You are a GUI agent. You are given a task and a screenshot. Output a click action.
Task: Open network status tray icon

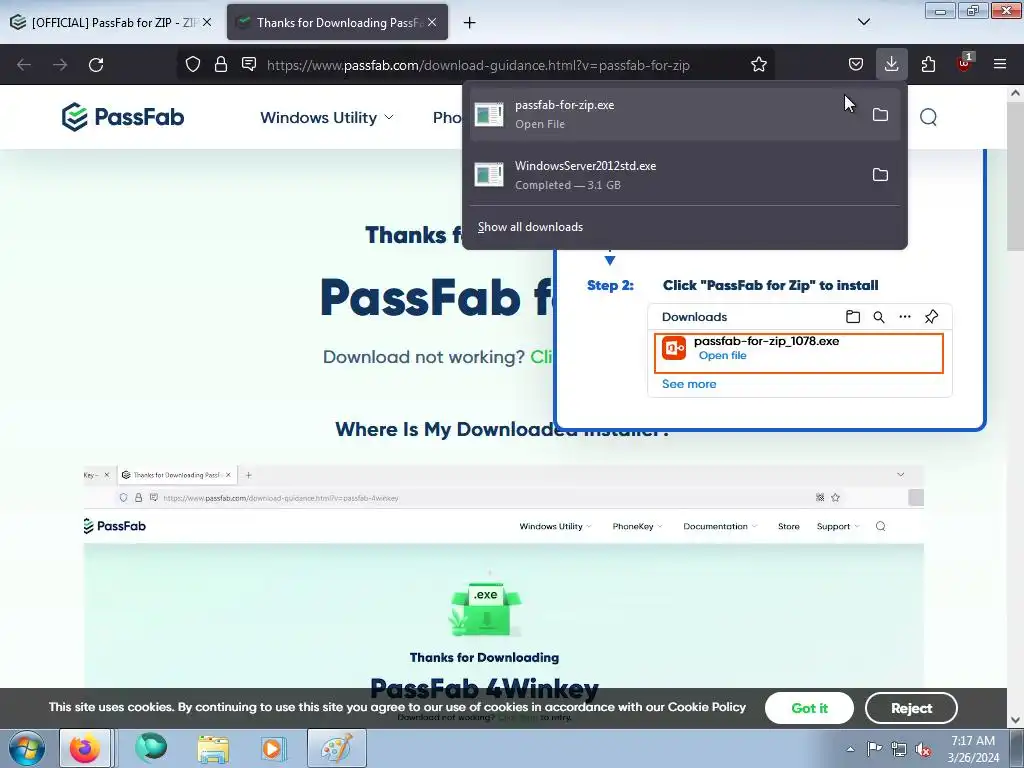[899, 748]
